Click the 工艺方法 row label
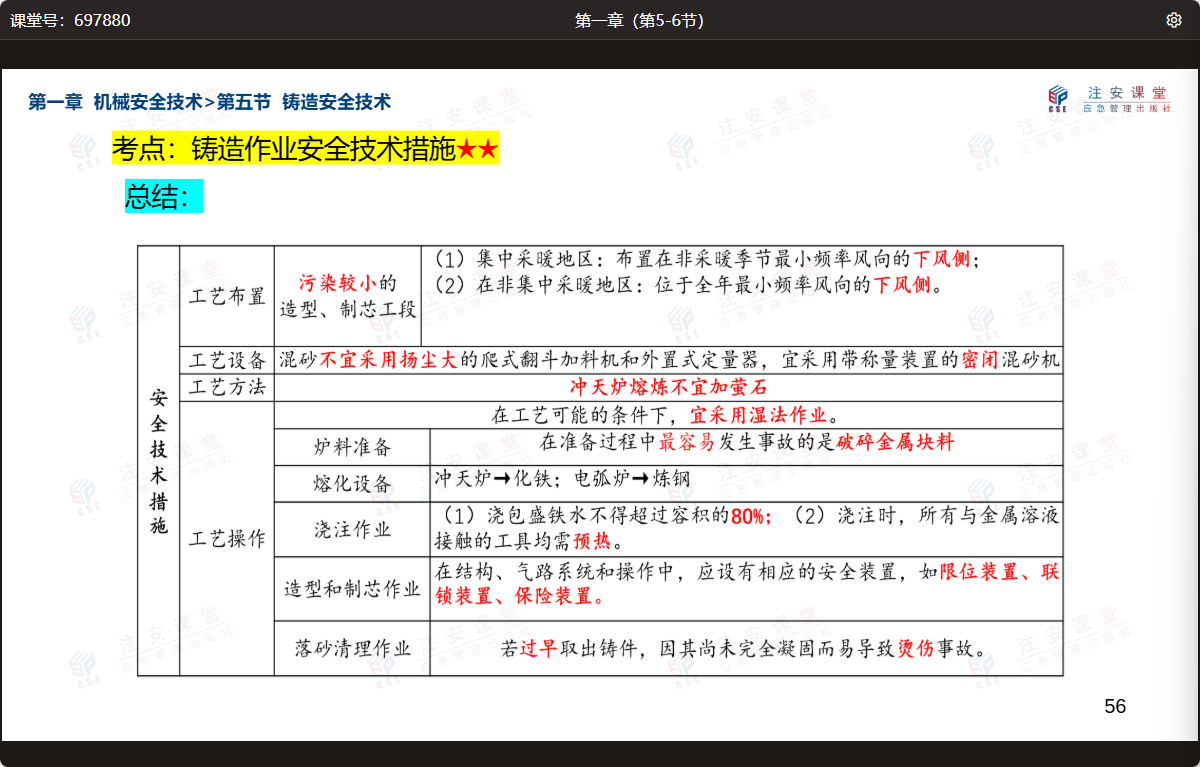The image size is (1200, 767). pyautogui.click(x=227, y=387)
